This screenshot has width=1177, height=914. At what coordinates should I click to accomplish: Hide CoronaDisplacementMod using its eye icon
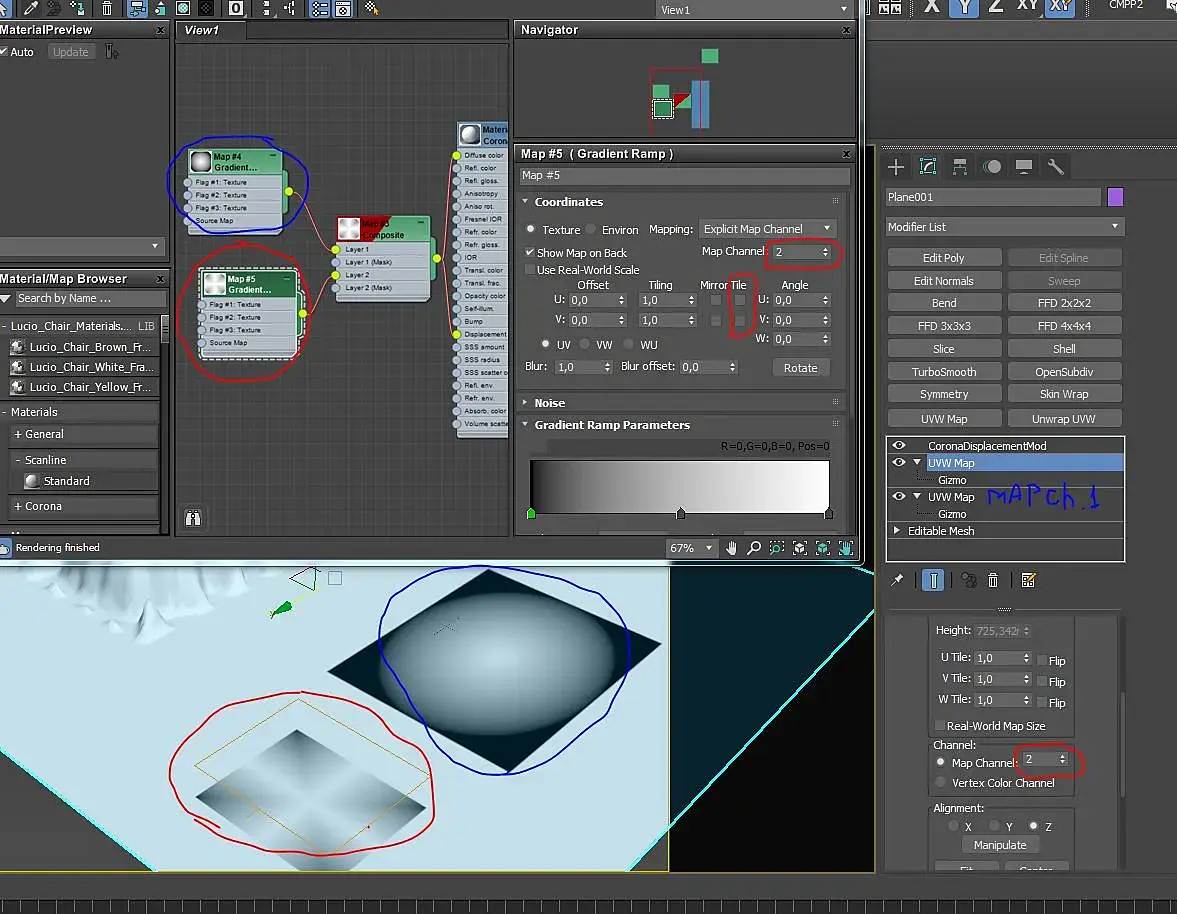(x=899, y=446)
